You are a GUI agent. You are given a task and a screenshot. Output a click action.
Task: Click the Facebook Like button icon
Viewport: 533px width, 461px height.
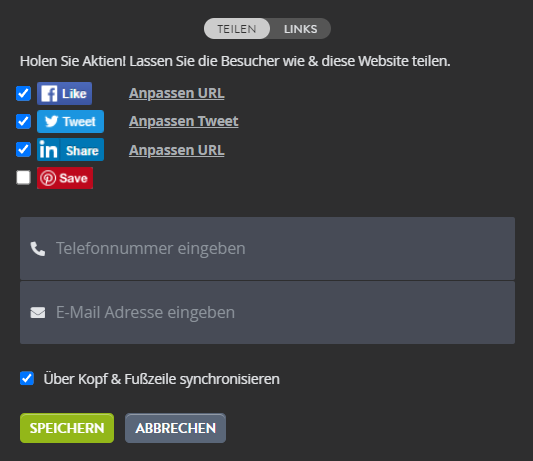65,93
